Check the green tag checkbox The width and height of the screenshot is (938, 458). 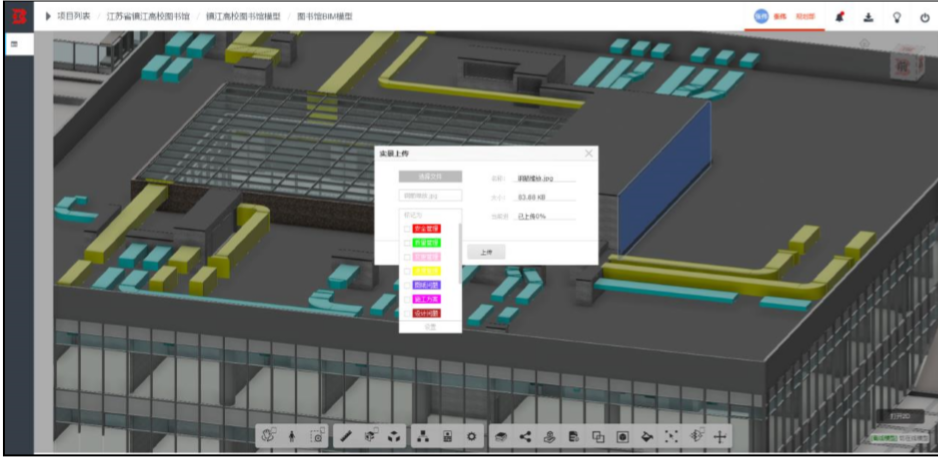point(407,243)
